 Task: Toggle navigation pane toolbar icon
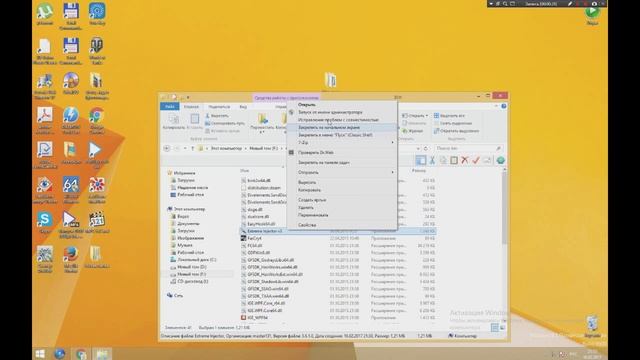coord(421,160)
